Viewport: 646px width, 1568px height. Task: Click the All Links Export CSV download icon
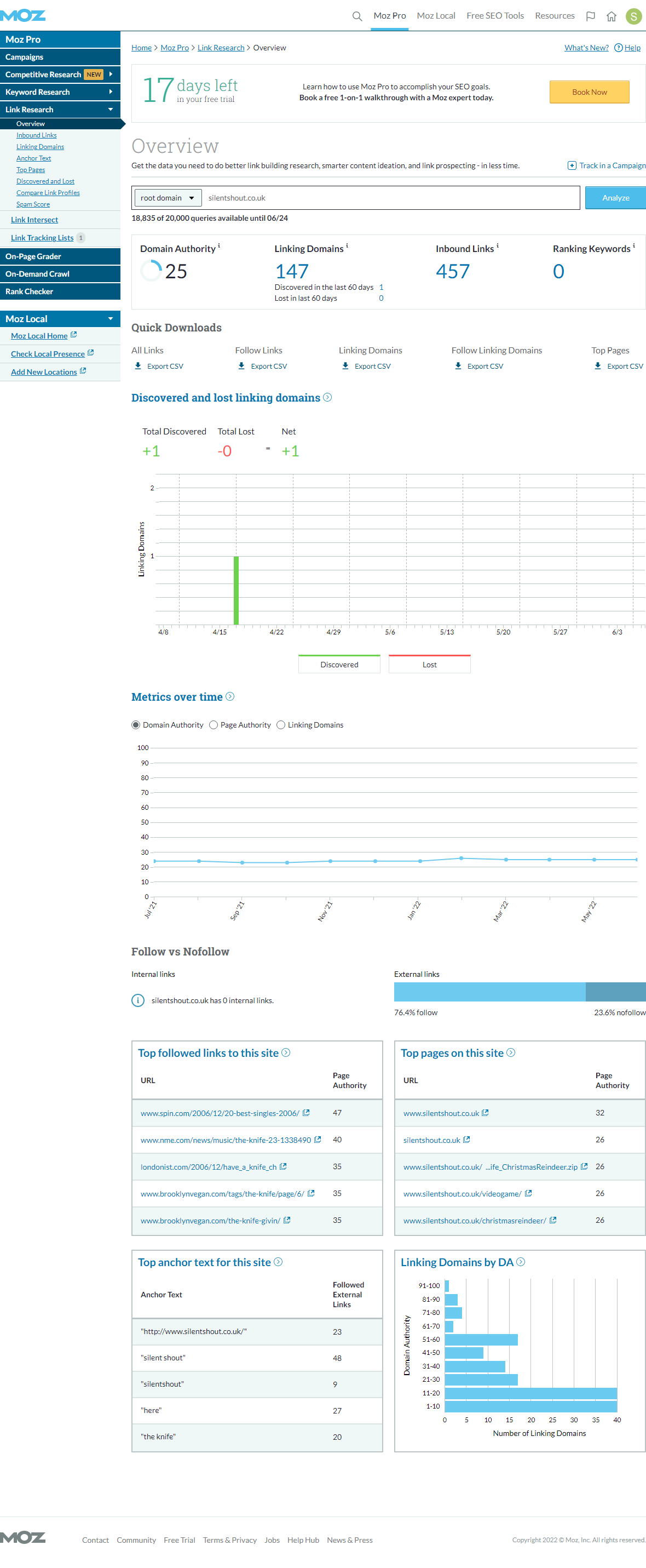pos(138,366)
